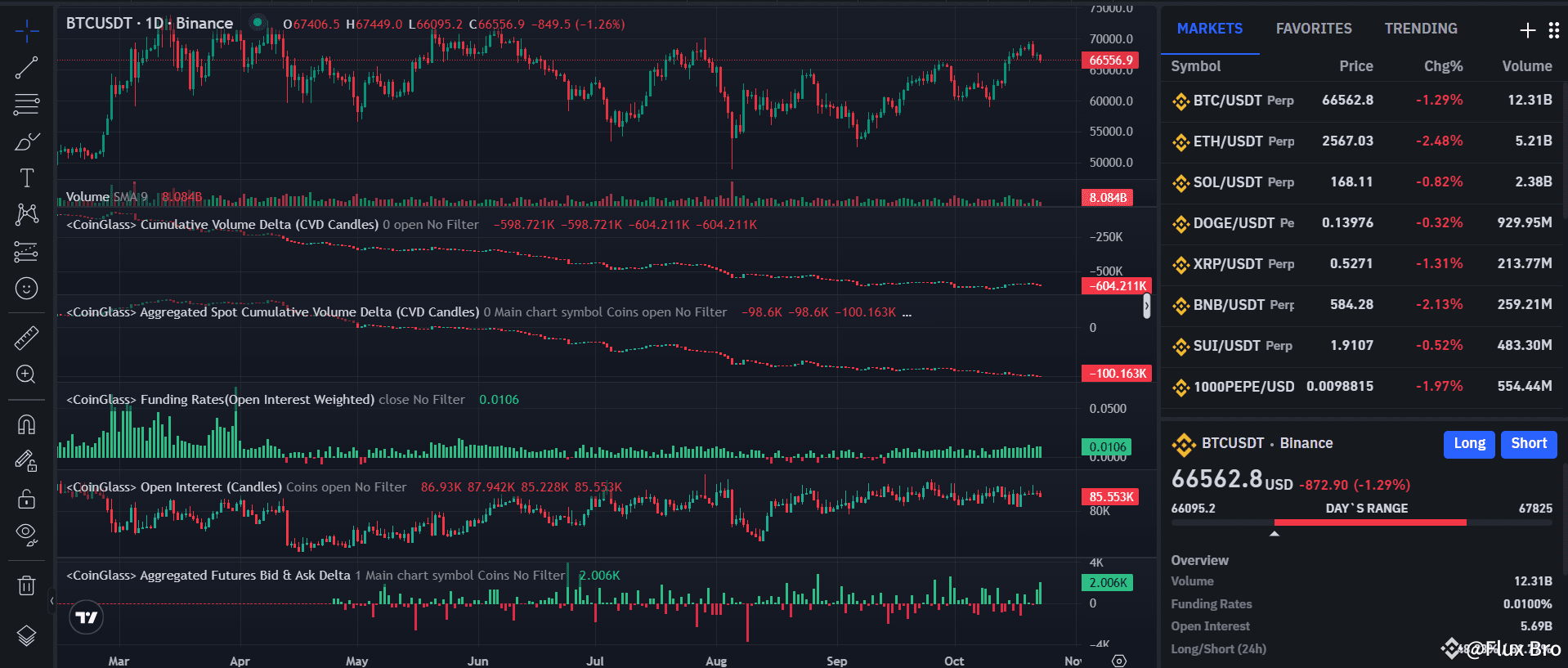Add a new symbol with plus icon

pyautogui.click(x=1527, y=30)
